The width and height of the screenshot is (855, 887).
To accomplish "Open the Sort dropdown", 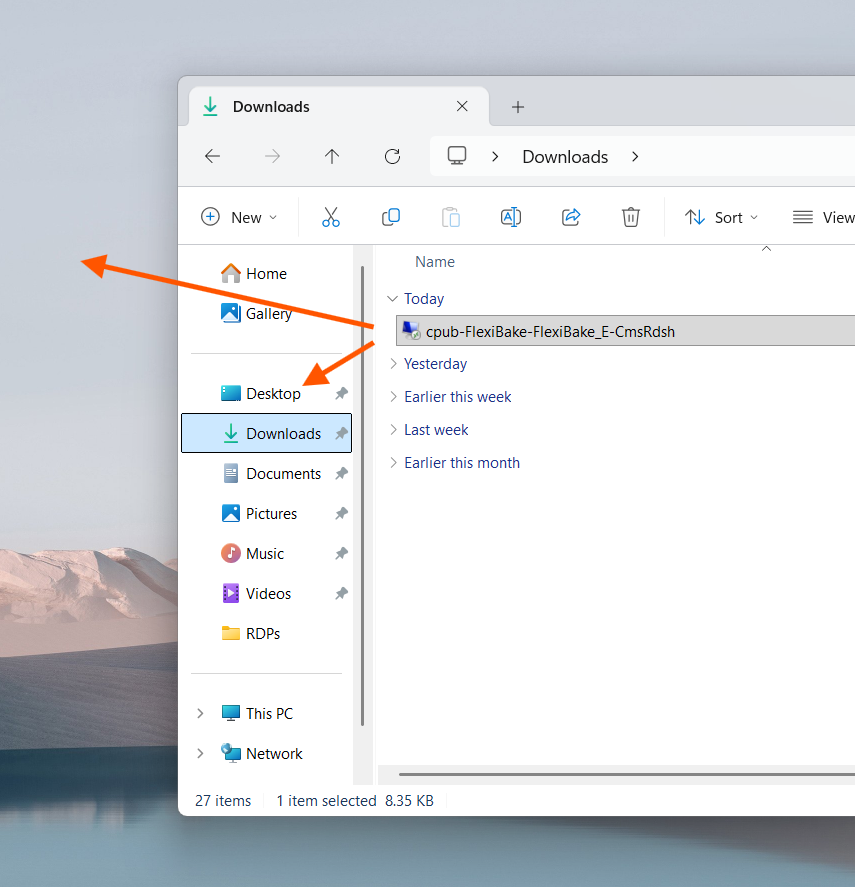I will (721, 217).
